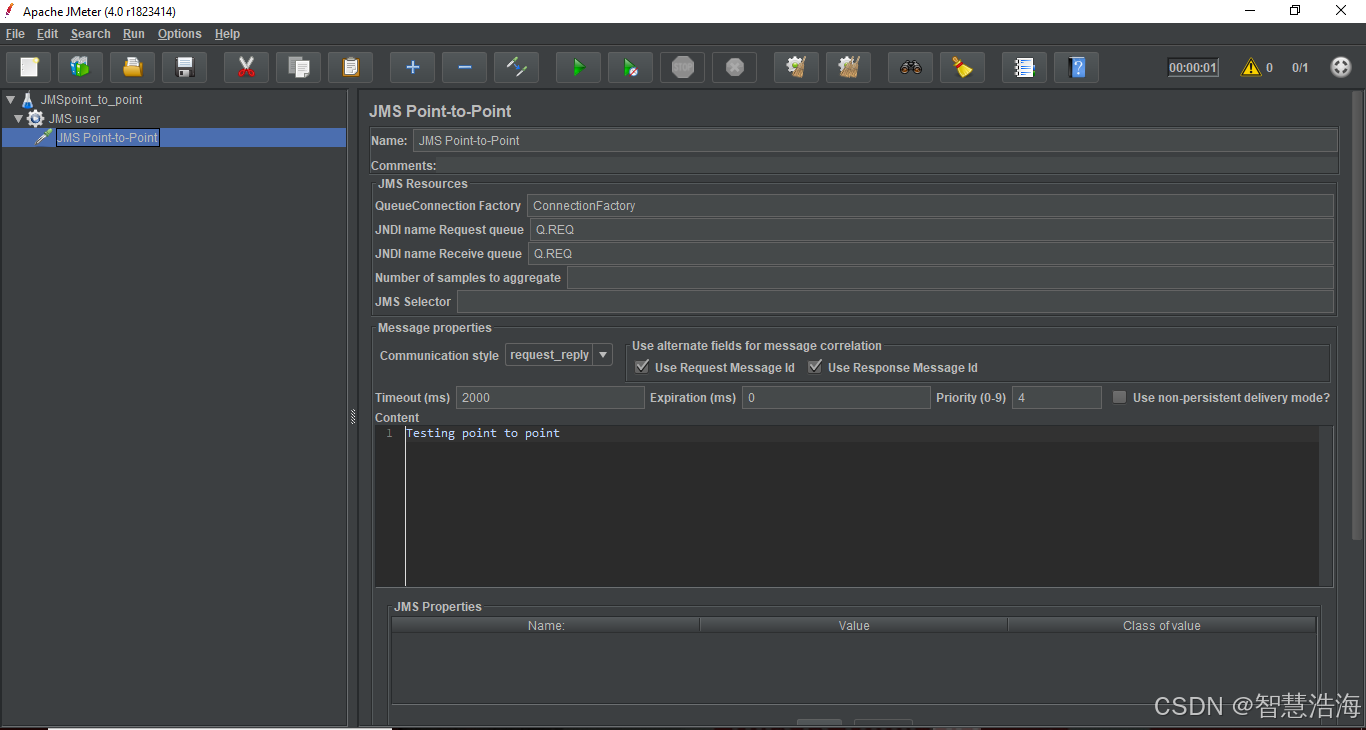The width and height of the screenshot is (1366, 730).
Task: Click the Class of value column header
Action: tap(1162, 626)
